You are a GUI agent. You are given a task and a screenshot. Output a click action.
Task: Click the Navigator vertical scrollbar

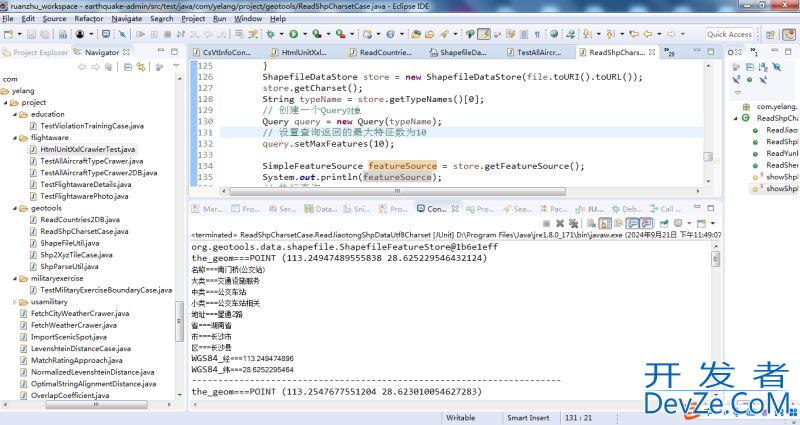coord(180,321)
